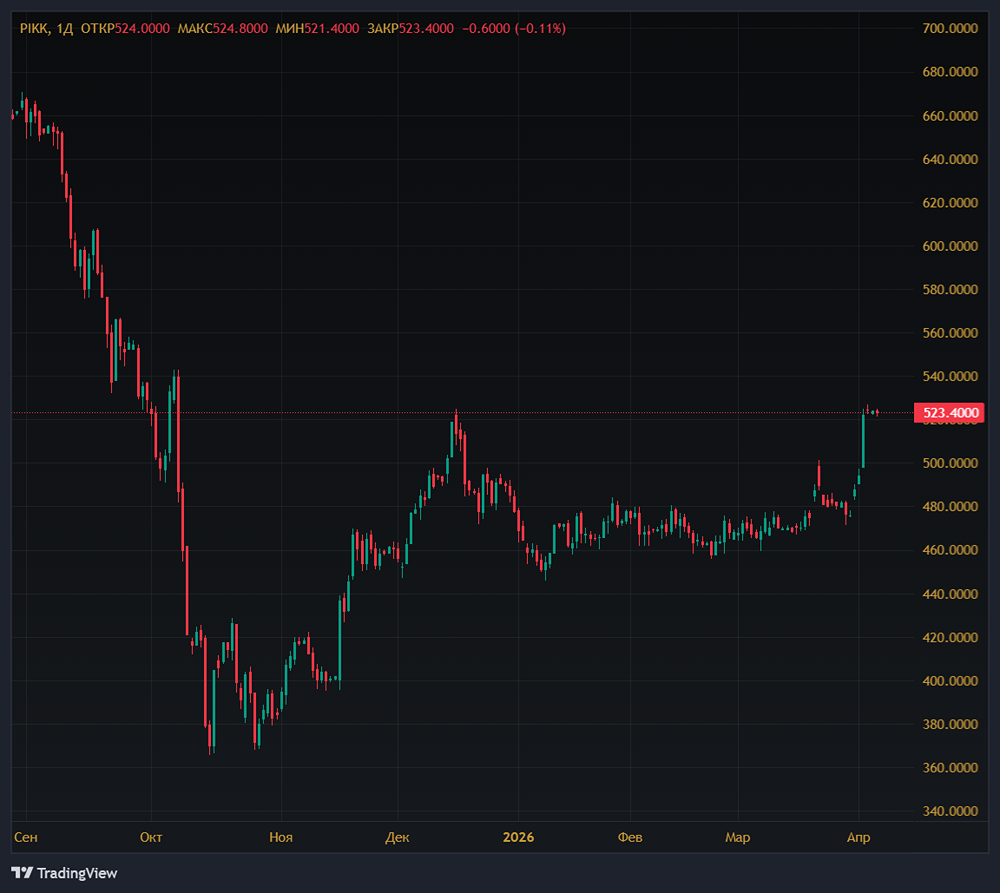
Task: Click the 640.0000 price axis label
Action: click(950, 159)
